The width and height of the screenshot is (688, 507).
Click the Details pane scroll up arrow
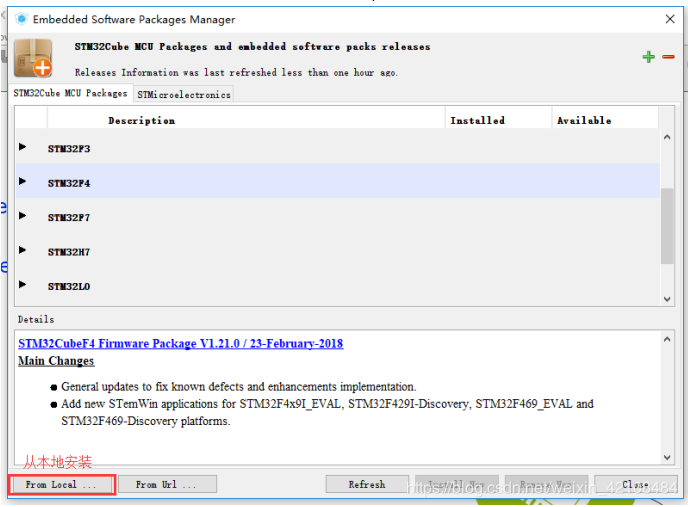coord(667,339)
